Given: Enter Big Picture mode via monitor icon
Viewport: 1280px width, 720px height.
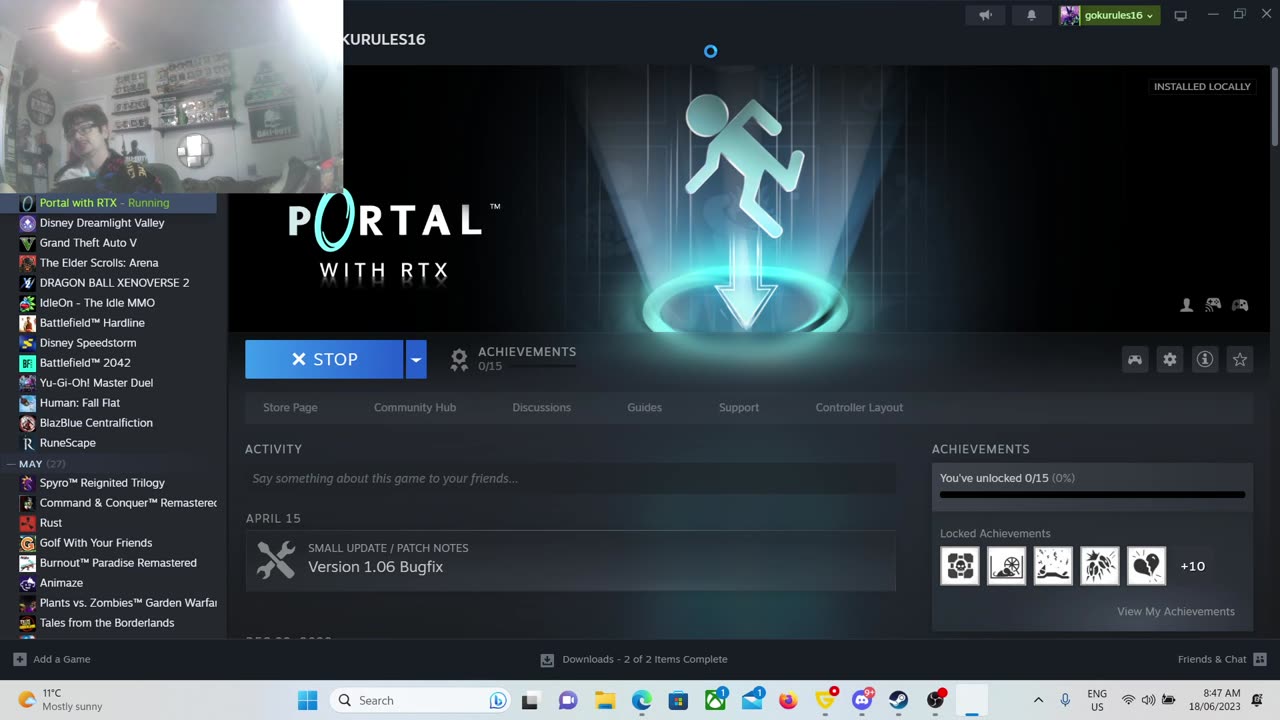Looking at the screenshot, I should (1181, 15).
